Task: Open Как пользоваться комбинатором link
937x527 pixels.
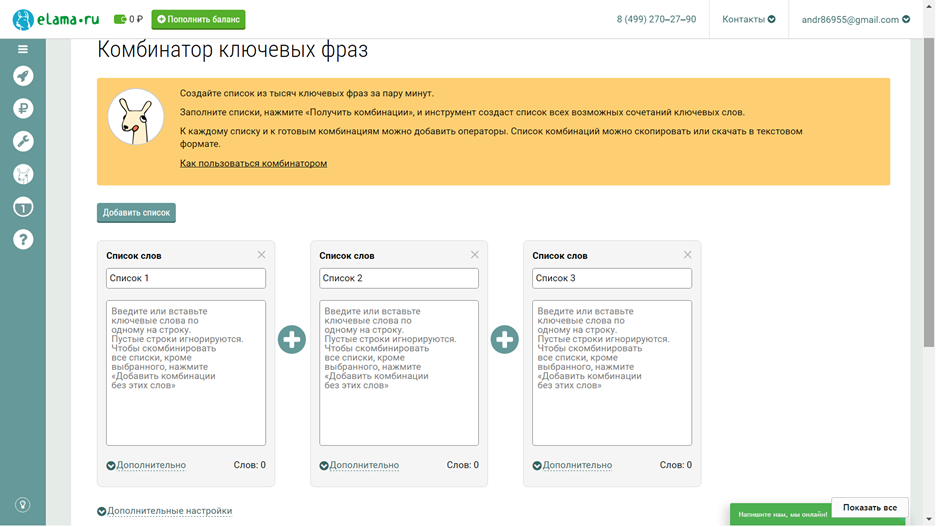Action: [253, 163]
